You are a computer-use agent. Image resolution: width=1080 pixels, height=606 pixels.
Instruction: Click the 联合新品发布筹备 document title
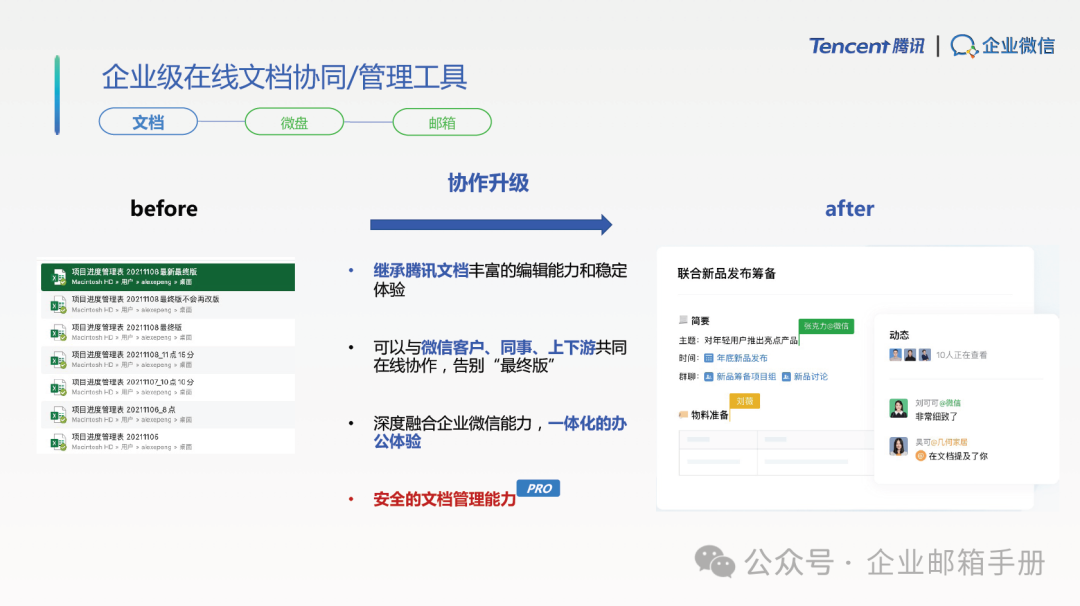pyautogui.click(x=727, y=273)
